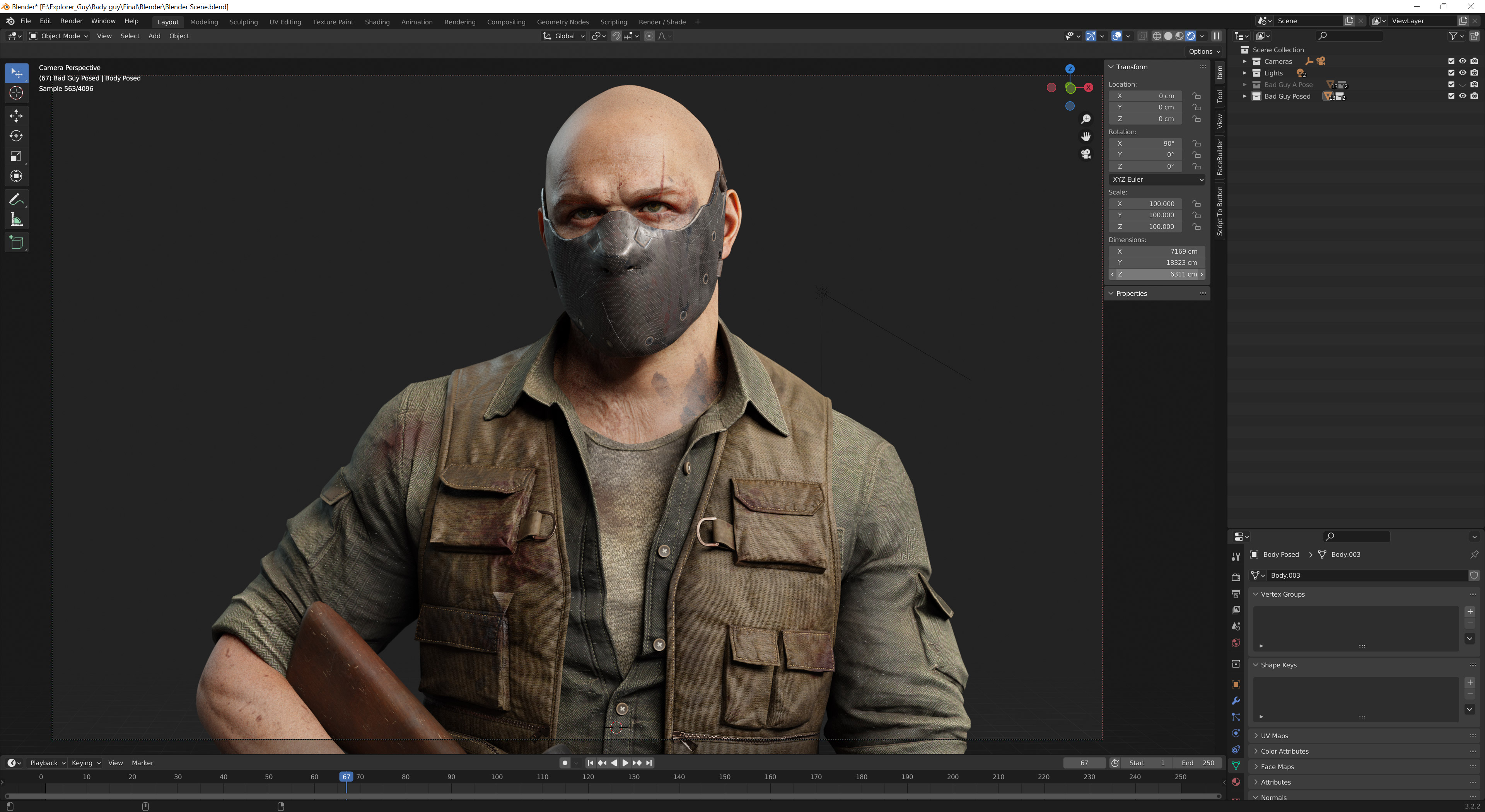Open the XYZ Euler rotation order dropdown

point(1156,179)
